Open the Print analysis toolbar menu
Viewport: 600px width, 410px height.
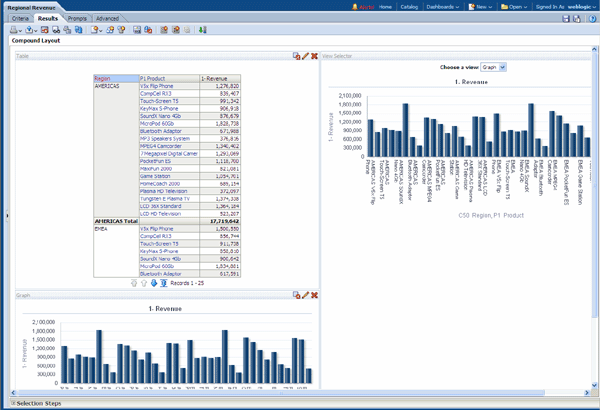click(16, 30)
